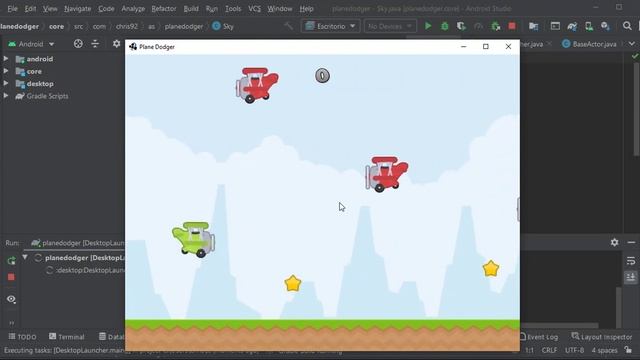640x360 pixels.
Task: Open the File menu
Action: coord(12,9)
